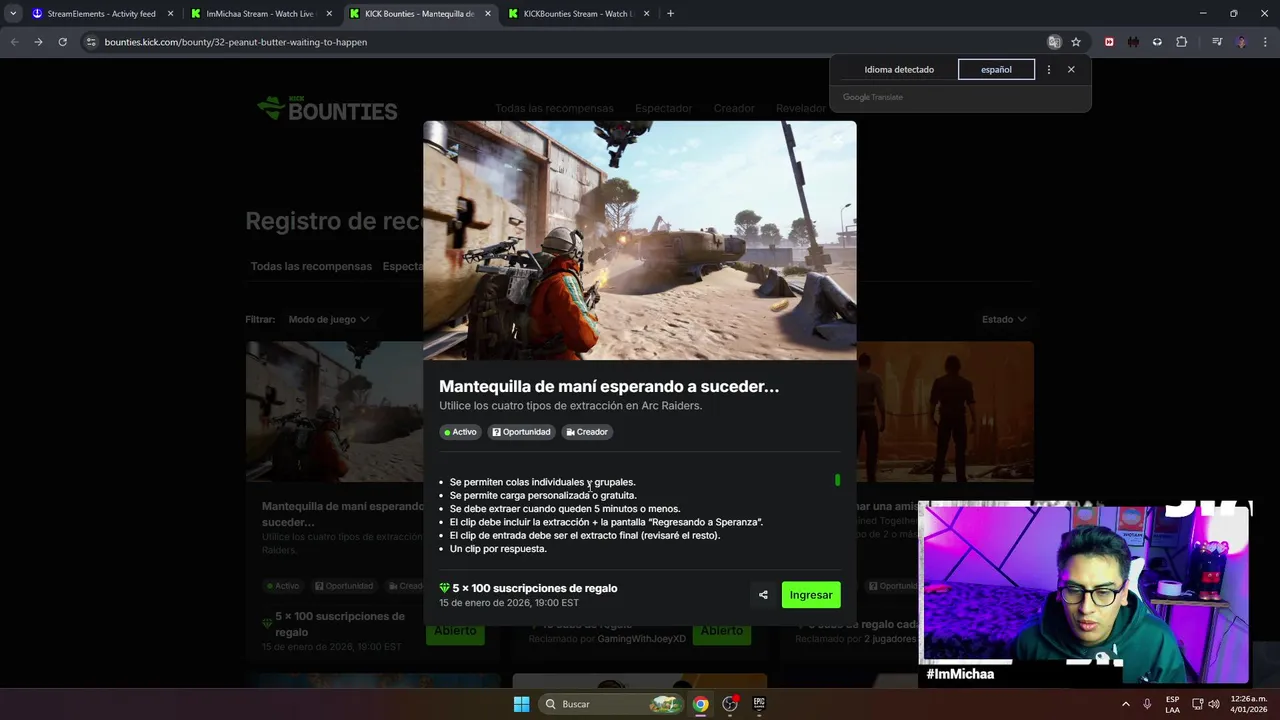Close the ImMichaa Stream tab
The width and height of the screenshot is (1280, 720).
pos(329,14)
